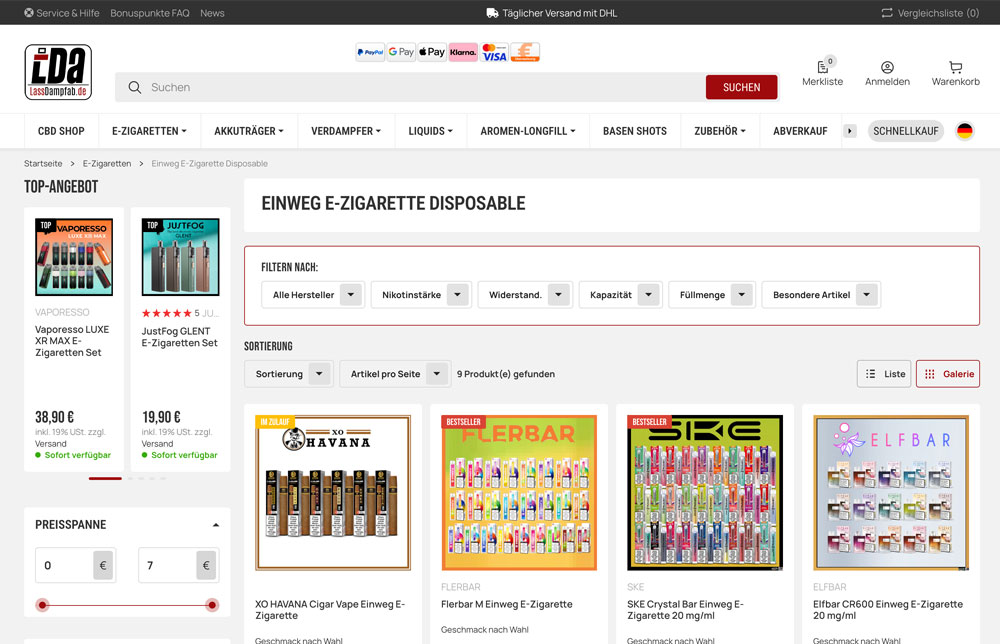Image resolution: width=1000 pixels, height=644 pixels.
Task: Open the Widerstand filter dropdown
Action: coord(526,295)
